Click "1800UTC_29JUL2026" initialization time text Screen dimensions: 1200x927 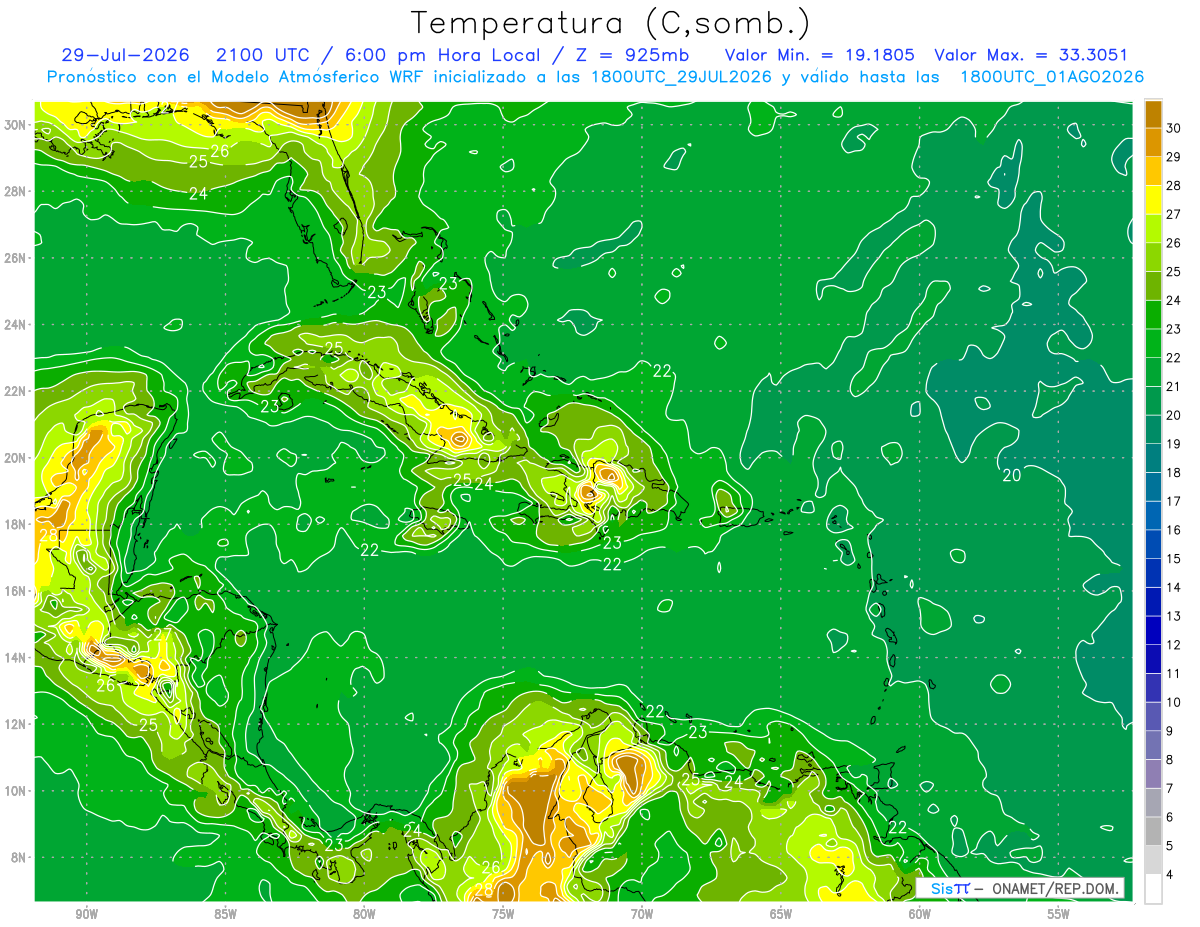[682, 77]
